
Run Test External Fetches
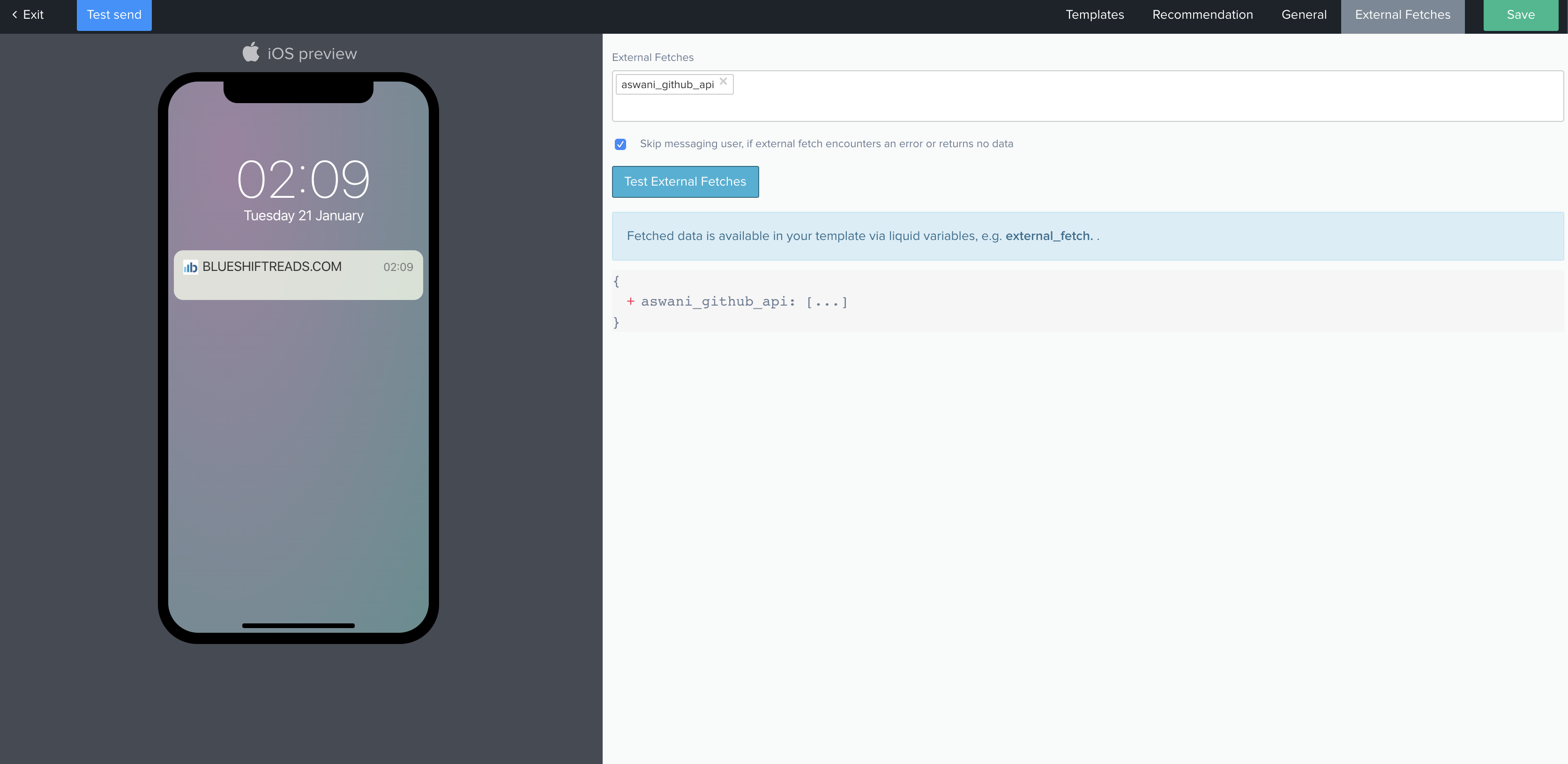pos(685,181)
